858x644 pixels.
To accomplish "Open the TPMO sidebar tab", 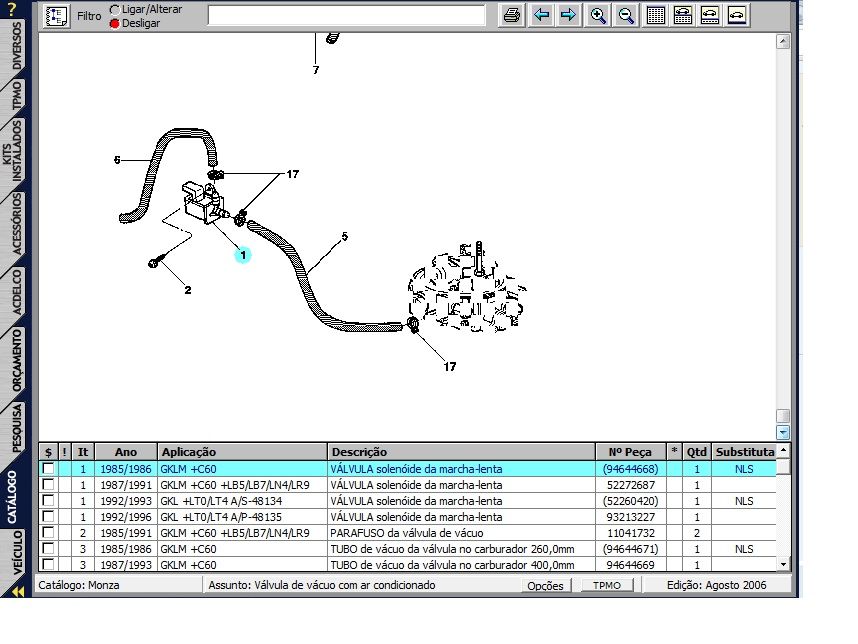I will point(16,94).
